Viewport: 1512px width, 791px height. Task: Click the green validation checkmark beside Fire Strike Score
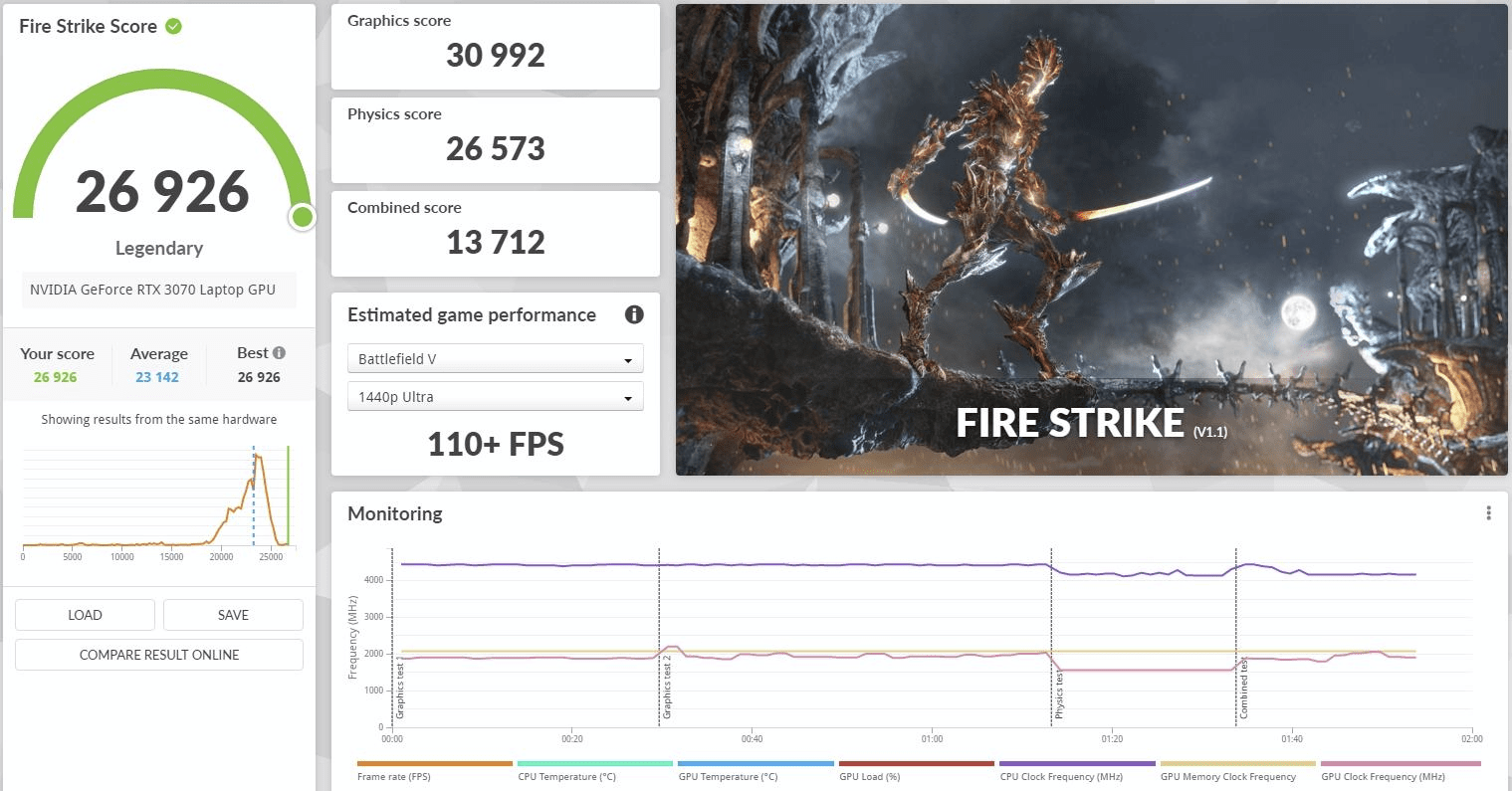(x=174, y=27)
